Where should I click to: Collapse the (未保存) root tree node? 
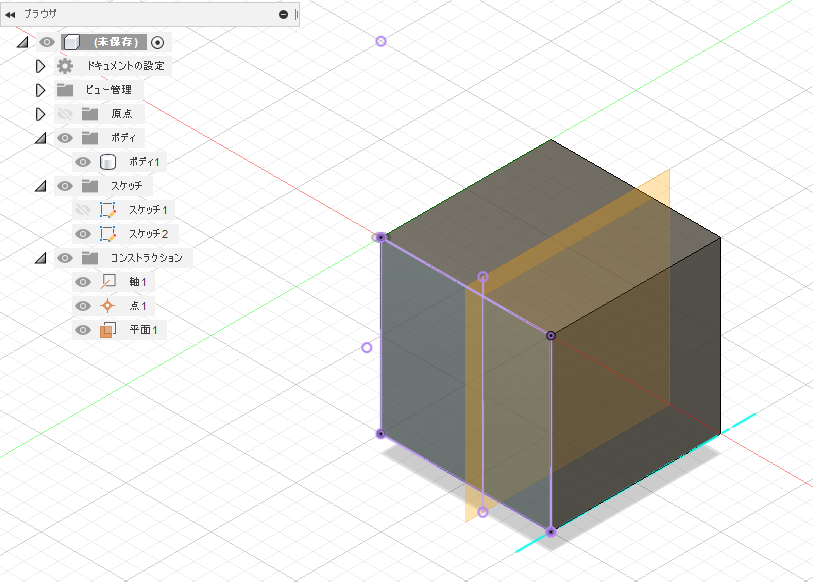pyautogui.click(x=23, y=42)
